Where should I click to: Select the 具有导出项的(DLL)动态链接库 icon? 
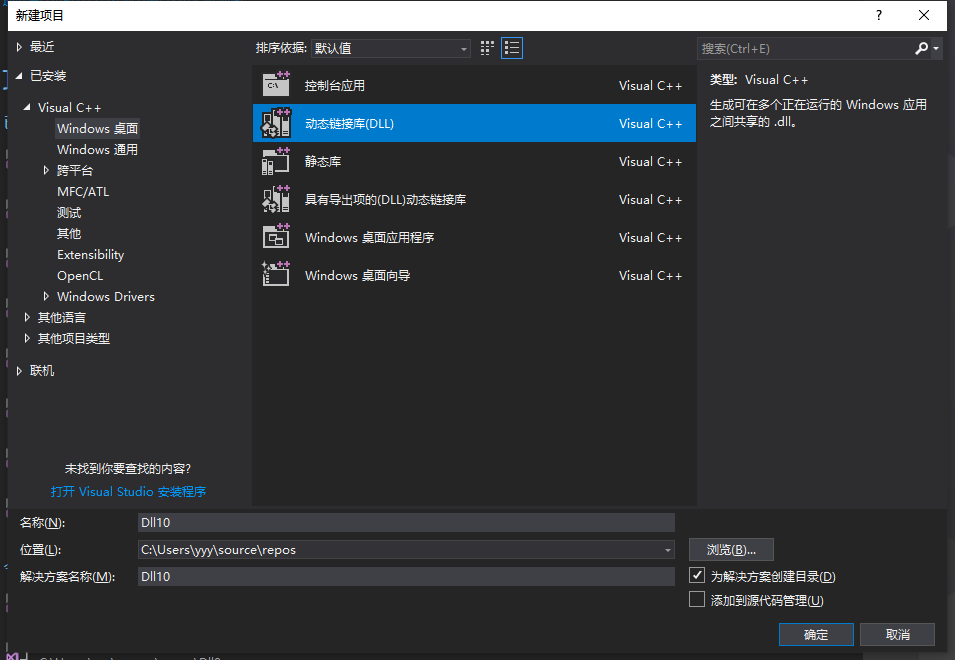275,199
